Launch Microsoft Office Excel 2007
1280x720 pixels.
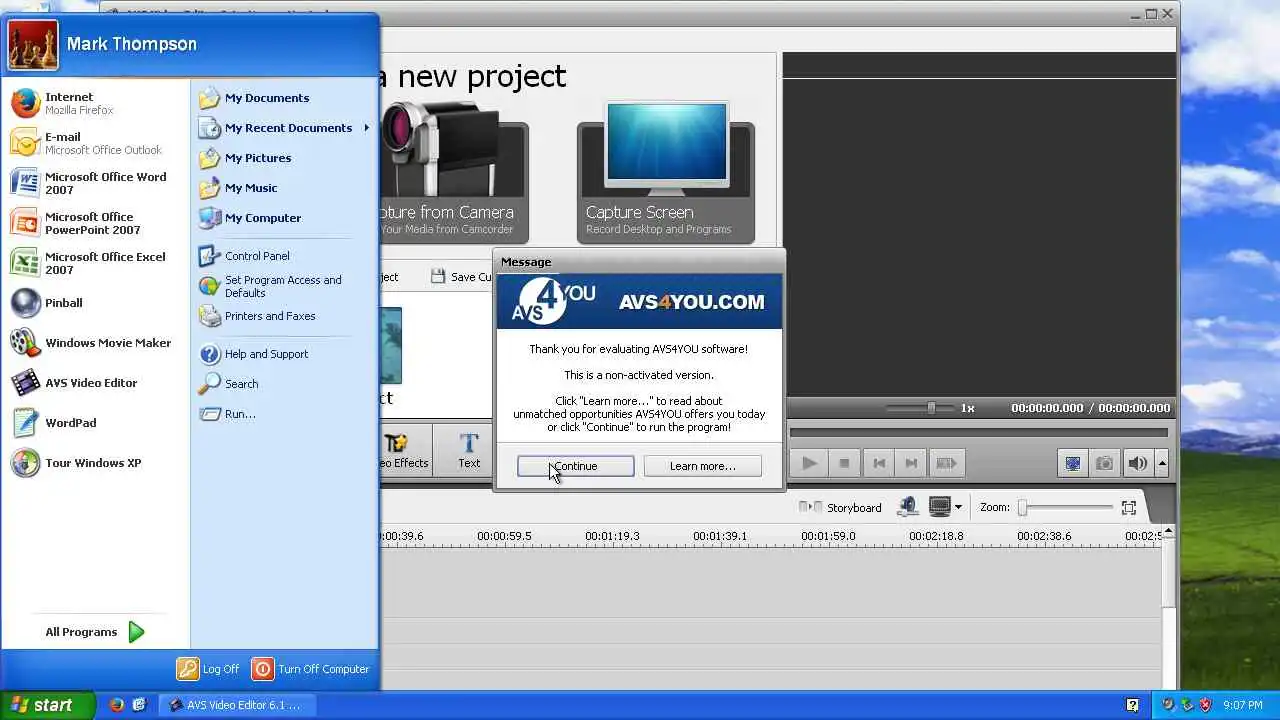click(x=95, y=263)
